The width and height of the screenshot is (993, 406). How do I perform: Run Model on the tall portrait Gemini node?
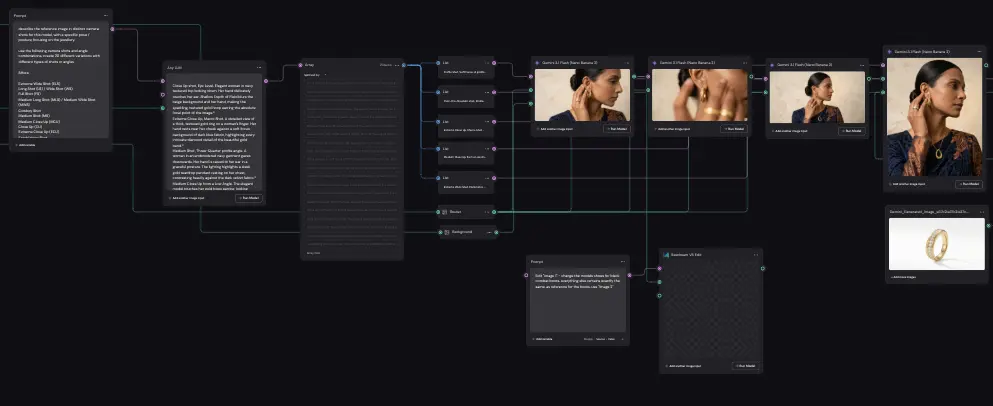(969, 184)
